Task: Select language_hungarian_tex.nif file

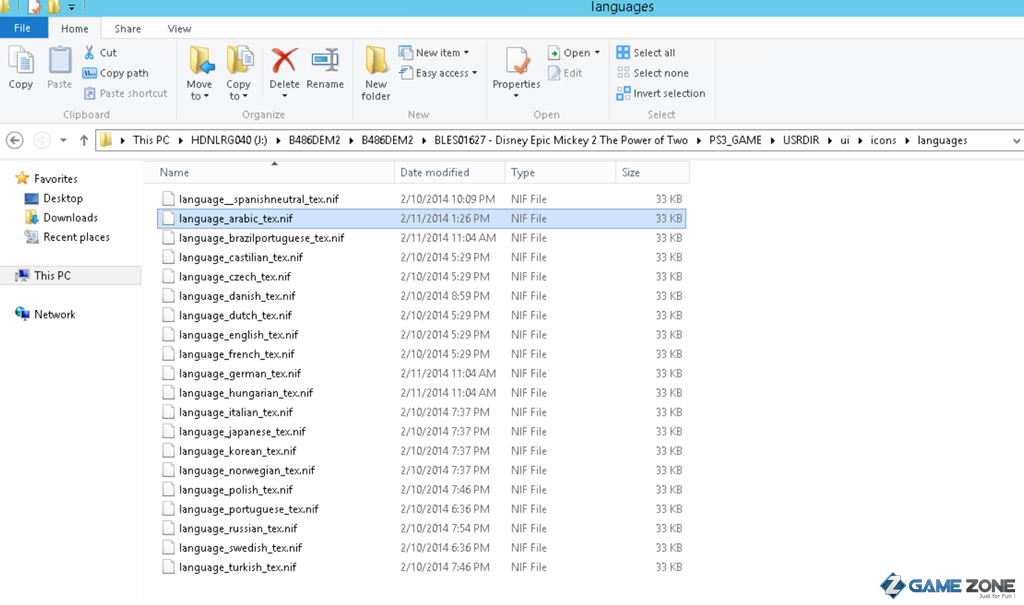Action: pos(421,393)
